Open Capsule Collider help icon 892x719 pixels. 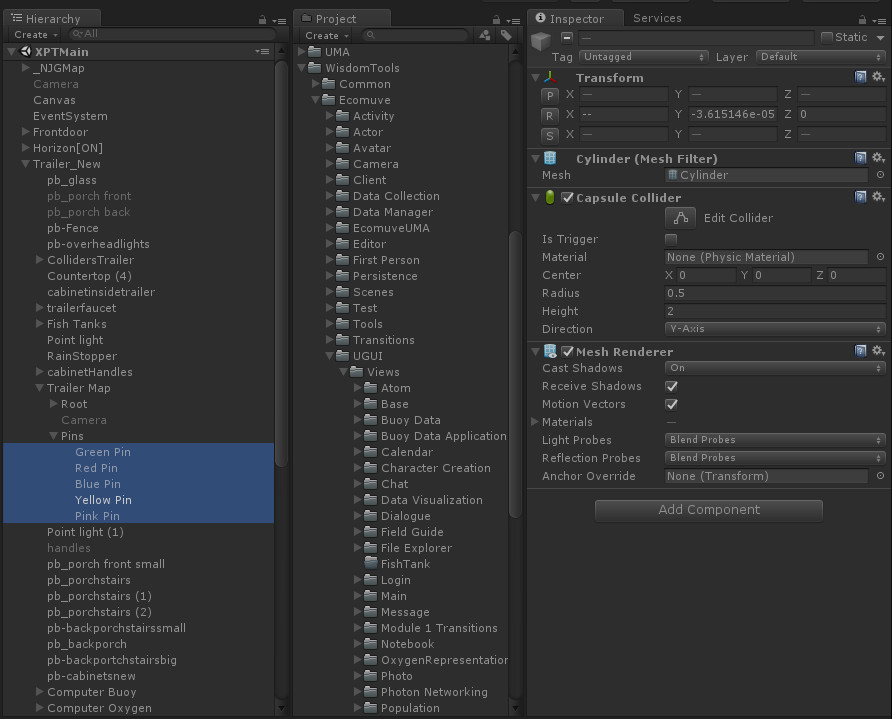point(860,197)
